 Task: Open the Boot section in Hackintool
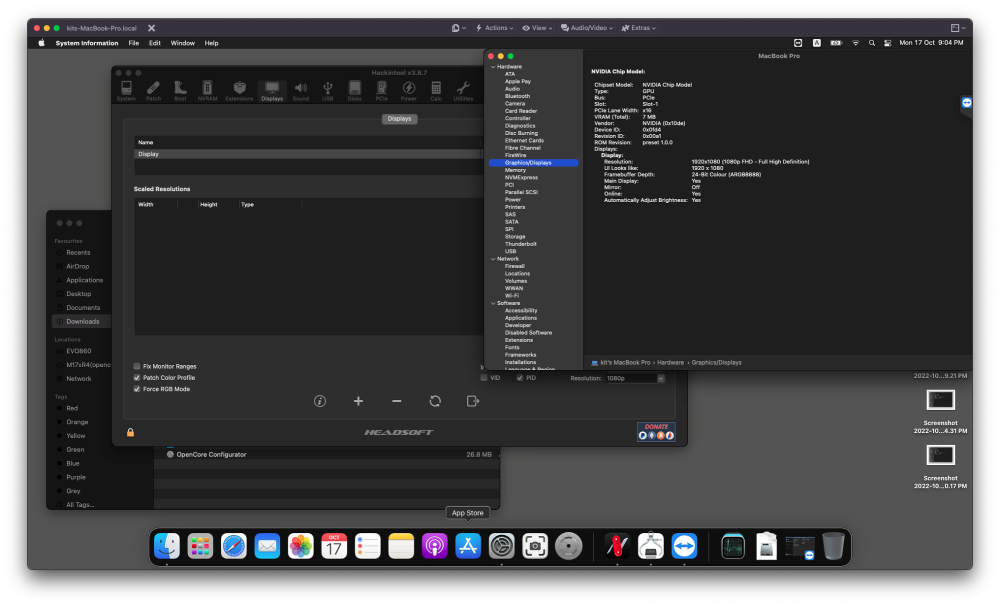click(180, 91)
